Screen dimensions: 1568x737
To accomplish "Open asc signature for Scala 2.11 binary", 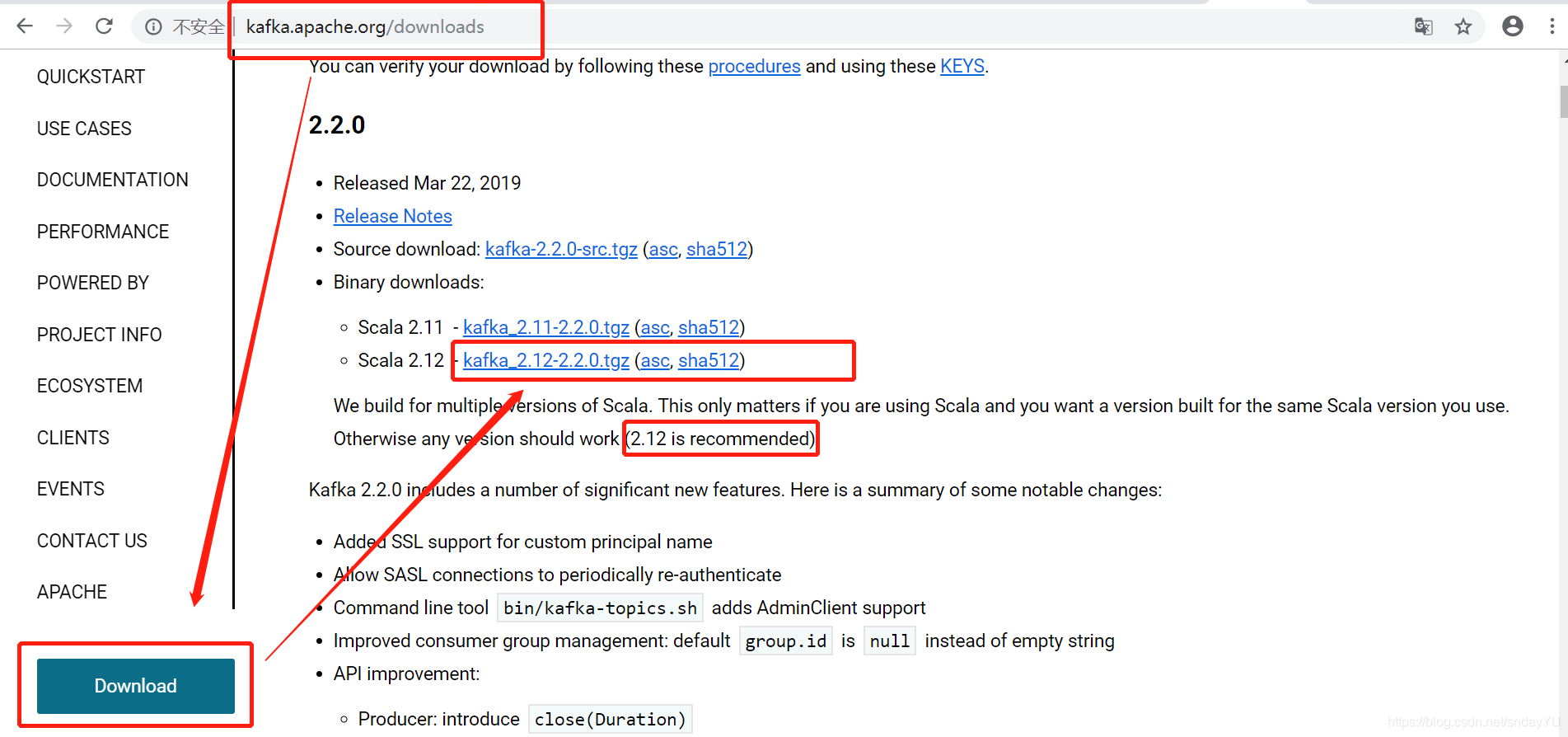I will [655, 327].
